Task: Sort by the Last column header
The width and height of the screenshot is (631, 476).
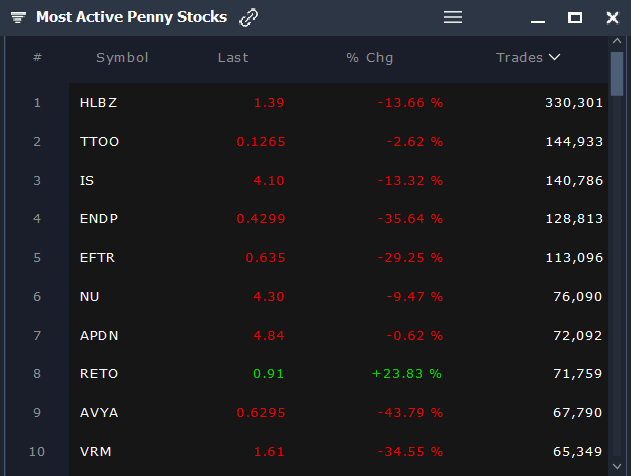Action: coord(233,58)
